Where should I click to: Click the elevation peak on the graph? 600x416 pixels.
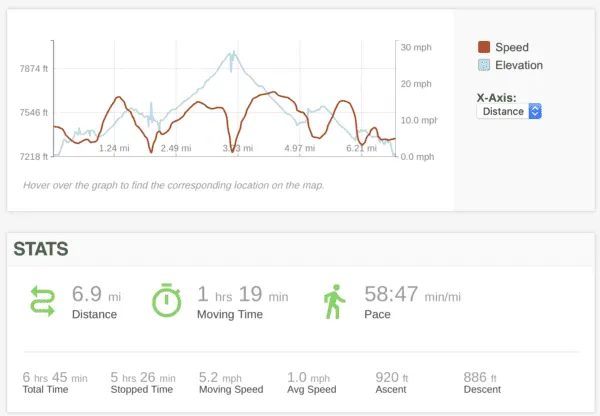click(x=233, y=53)
